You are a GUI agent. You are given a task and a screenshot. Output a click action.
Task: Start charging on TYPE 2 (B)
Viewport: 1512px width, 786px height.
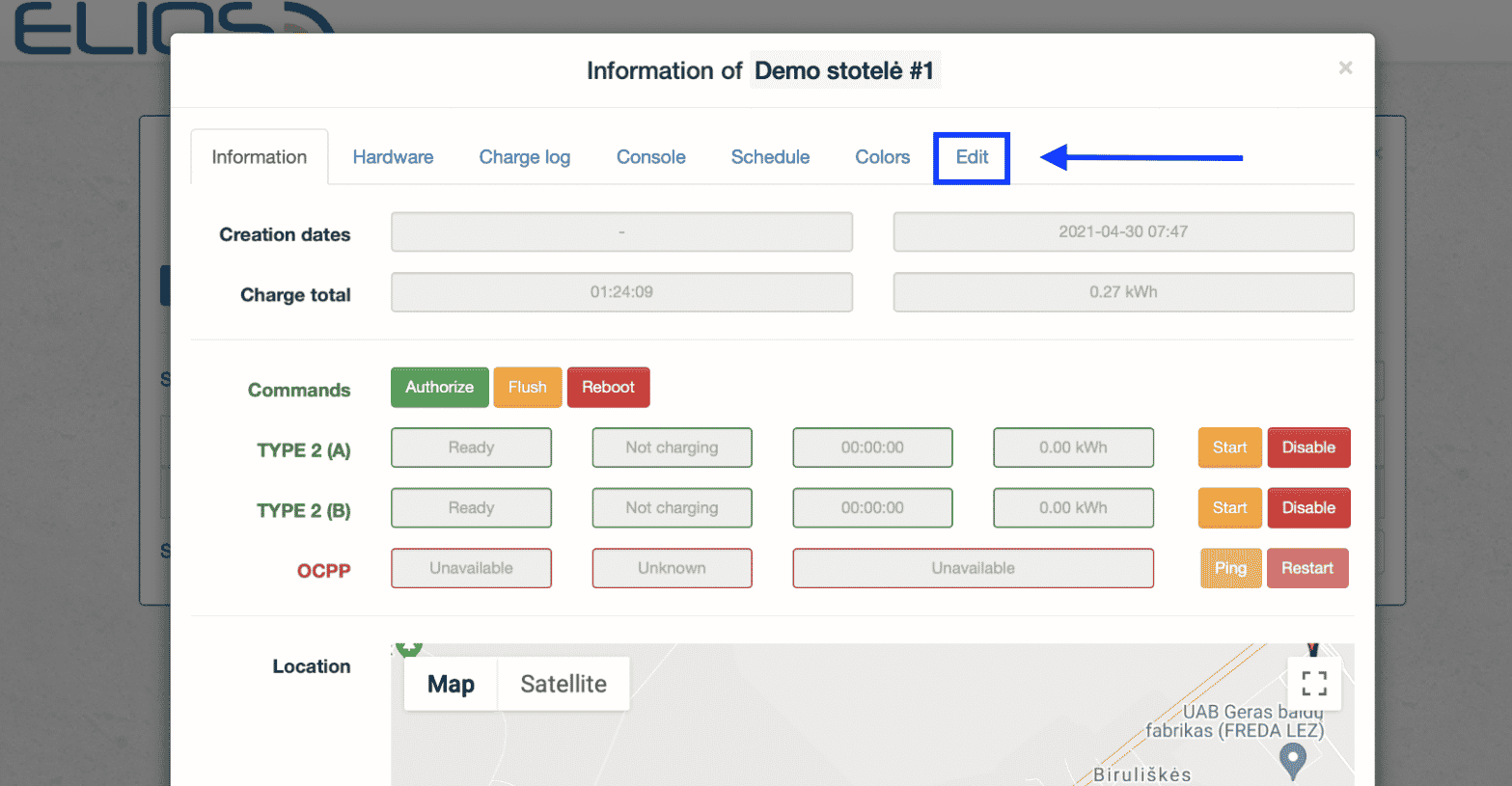point(1229,508)
